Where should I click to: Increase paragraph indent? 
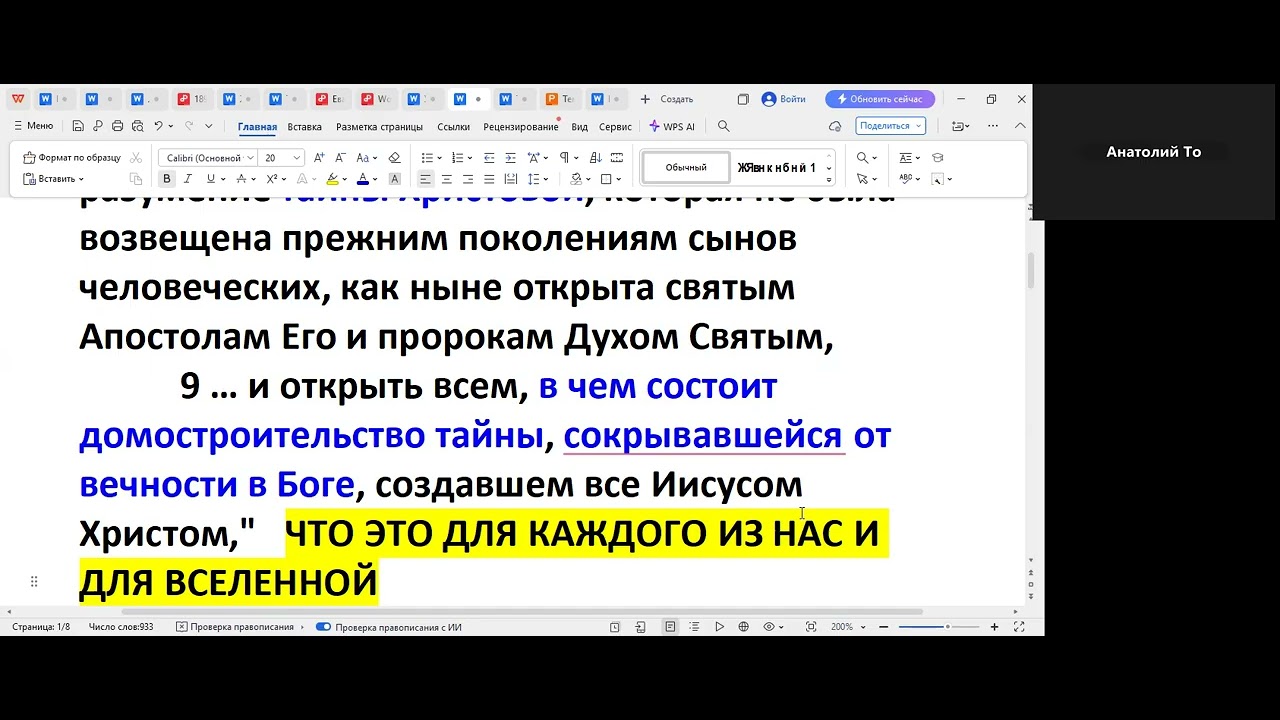[510, 158]
